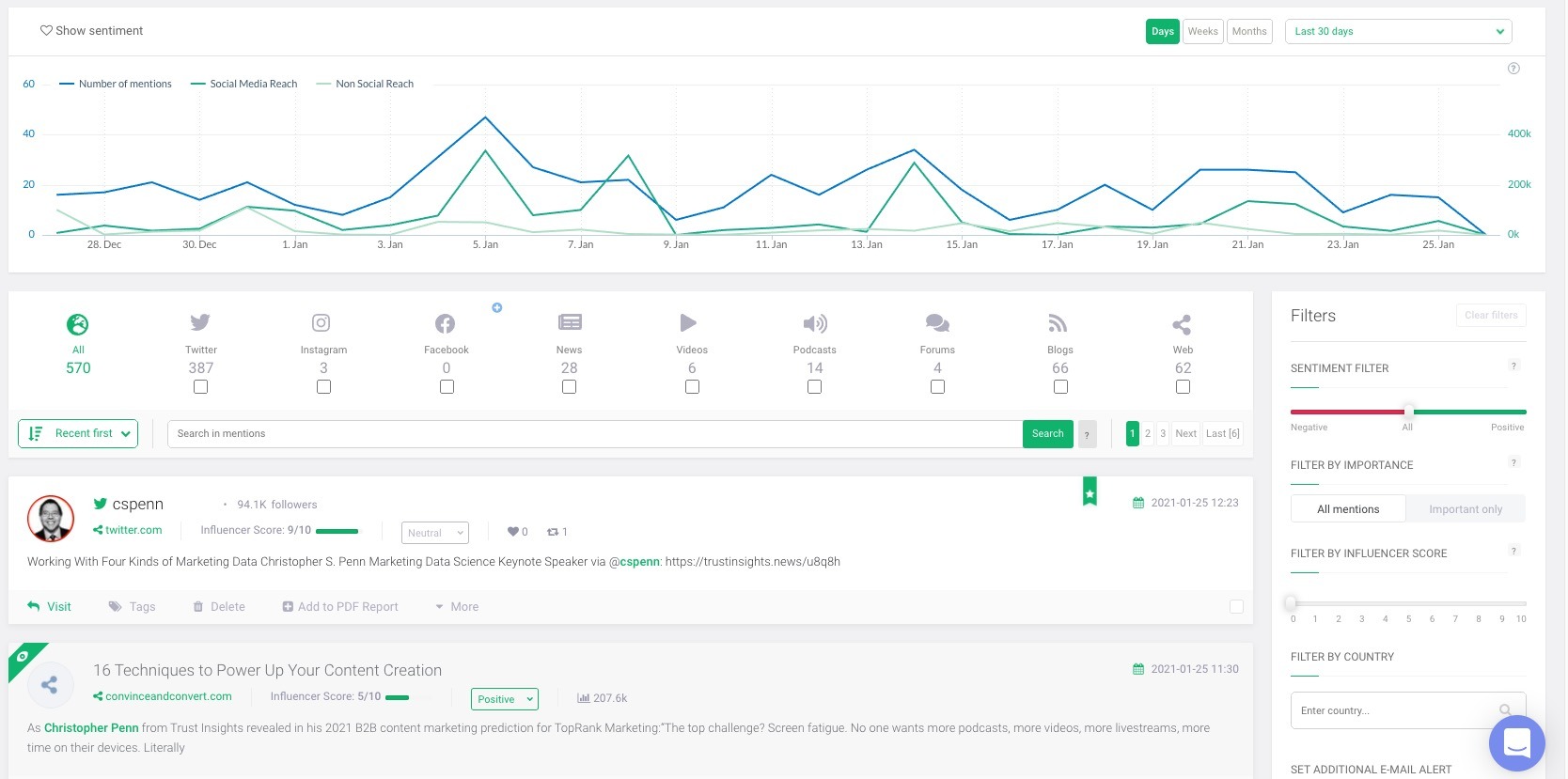Image resolution: width=1568 pixels, height=779 pixels.
Task: Check the Videos source checkbox
Action: click(x=692, y=387)
